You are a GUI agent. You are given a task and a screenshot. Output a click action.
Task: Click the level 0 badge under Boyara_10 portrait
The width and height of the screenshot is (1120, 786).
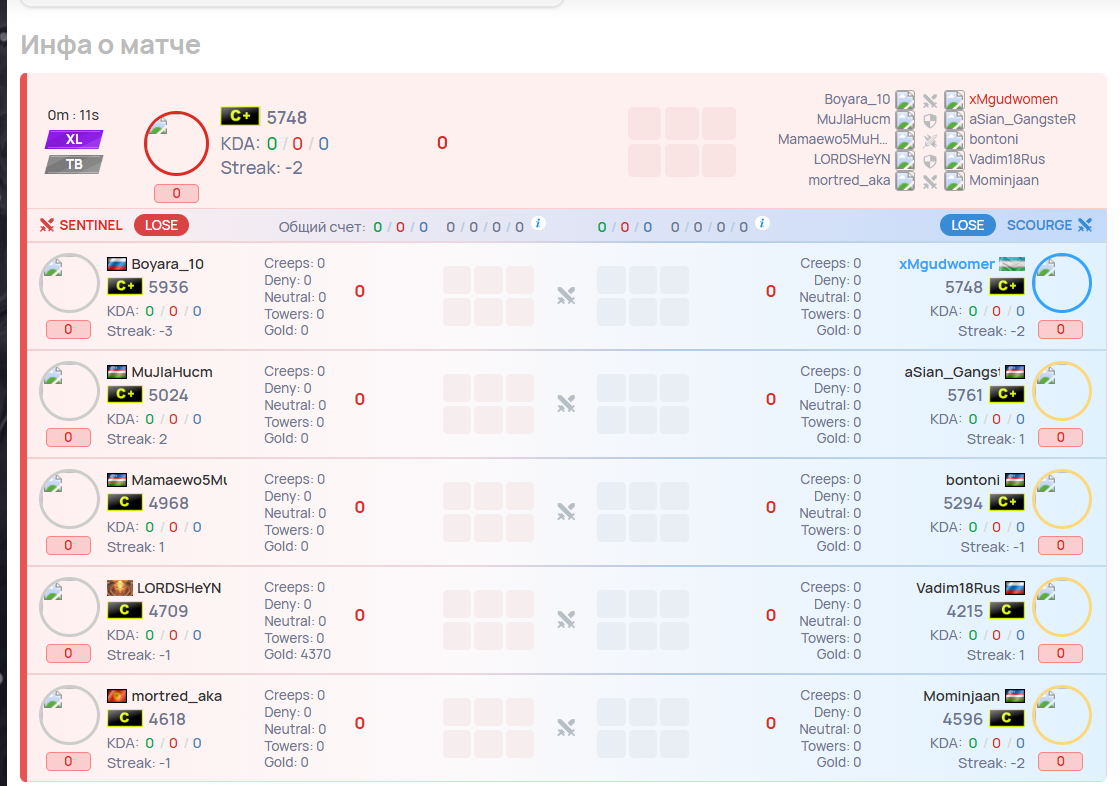coord(69,329)
